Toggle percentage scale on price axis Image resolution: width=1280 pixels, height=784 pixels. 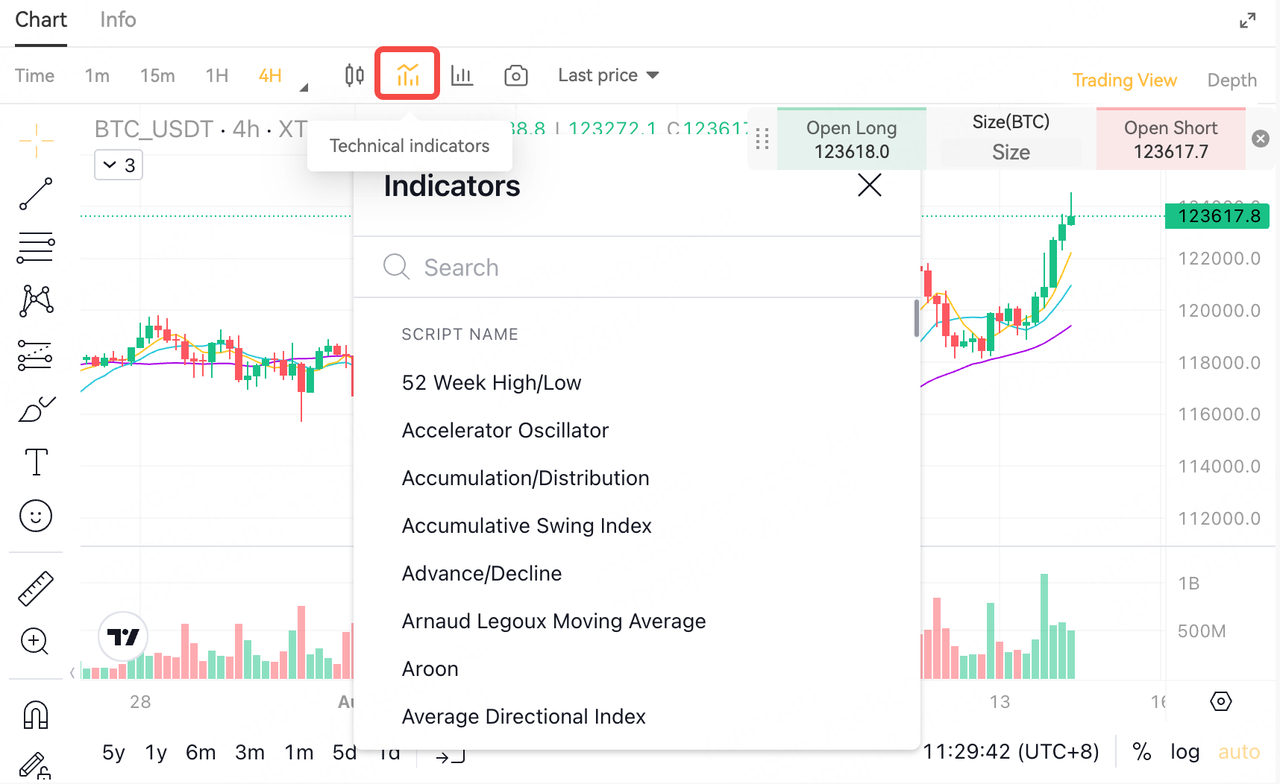pos(1142,751)
